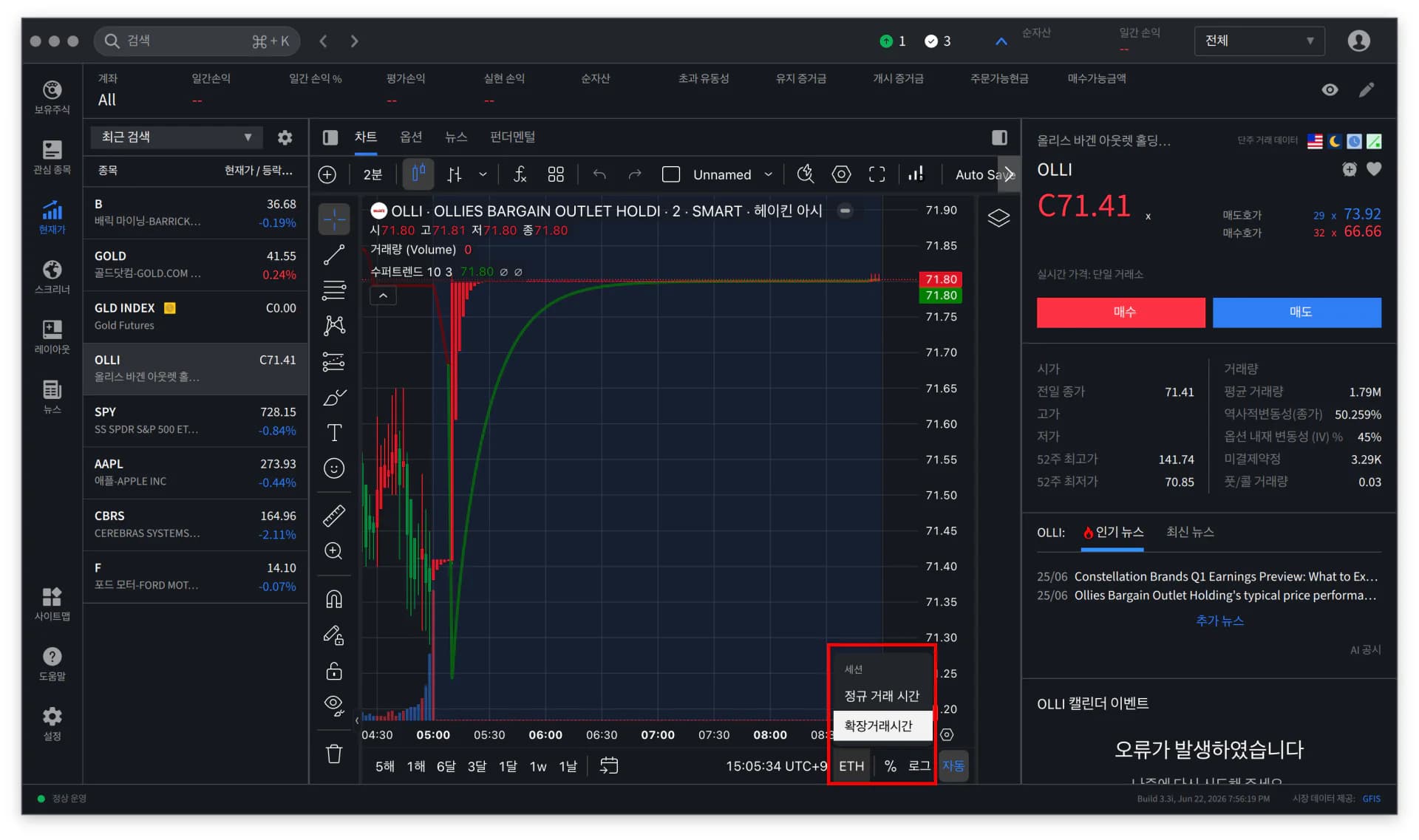Viewport: 1419px width, 840px height.
Task: Select 확장거래시간 in session menu
Action: 882,725
